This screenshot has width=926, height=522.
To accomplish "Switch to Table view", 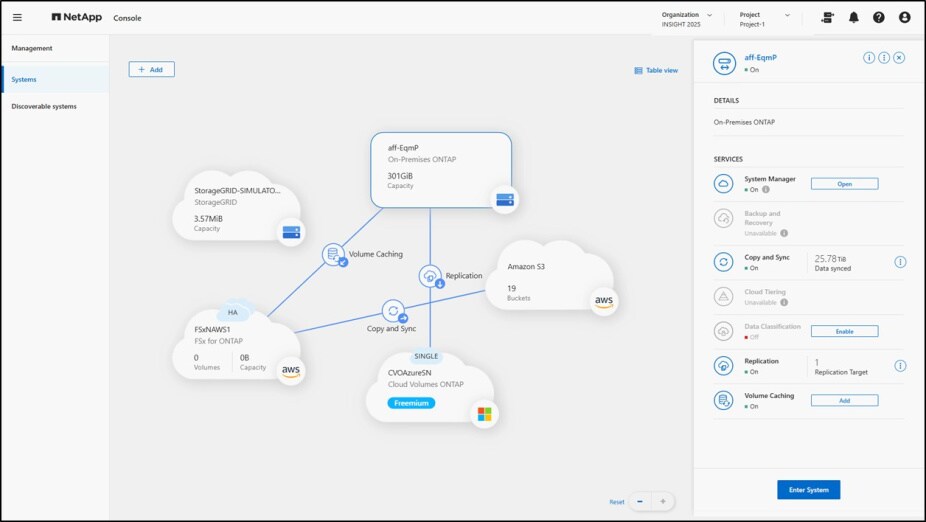I will [x=656, y=70].
